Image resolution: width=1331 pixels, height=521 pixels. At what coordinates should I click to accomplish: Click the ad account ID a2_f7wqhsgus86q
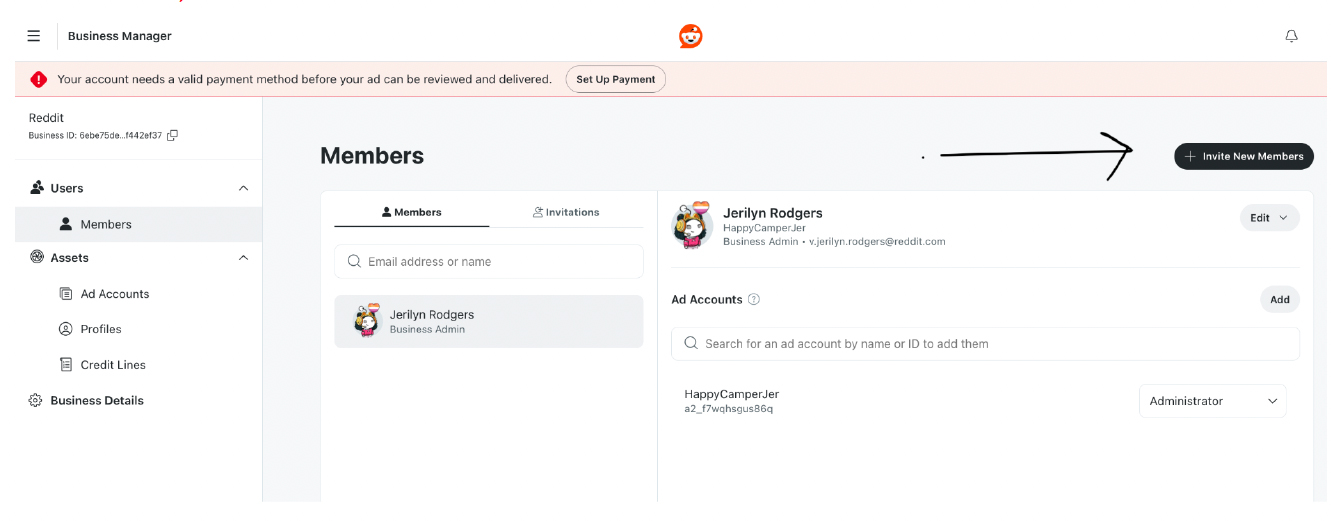point(729,409)
